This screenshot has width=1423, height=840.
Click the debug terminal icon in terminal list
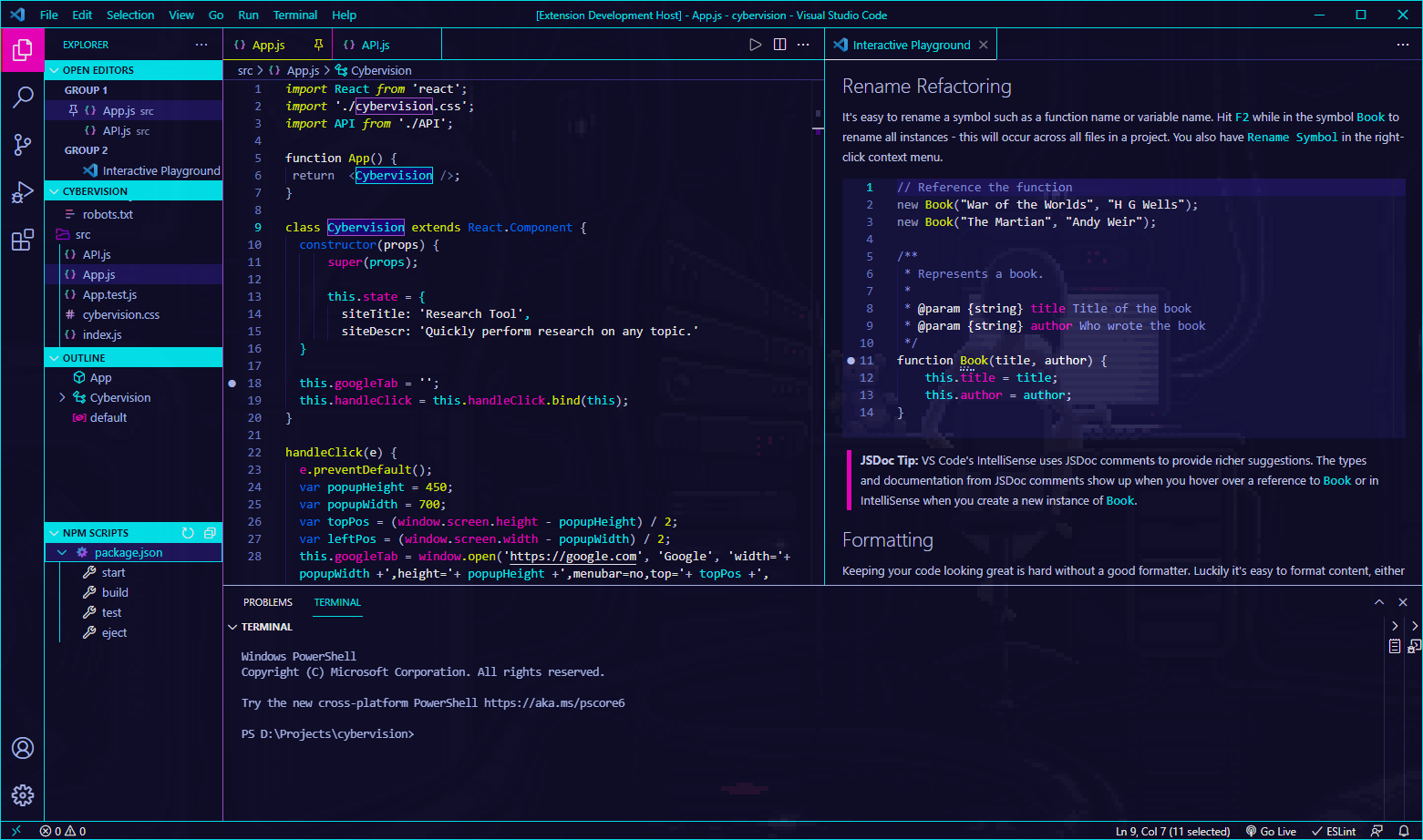click(x=1414, y=646)
